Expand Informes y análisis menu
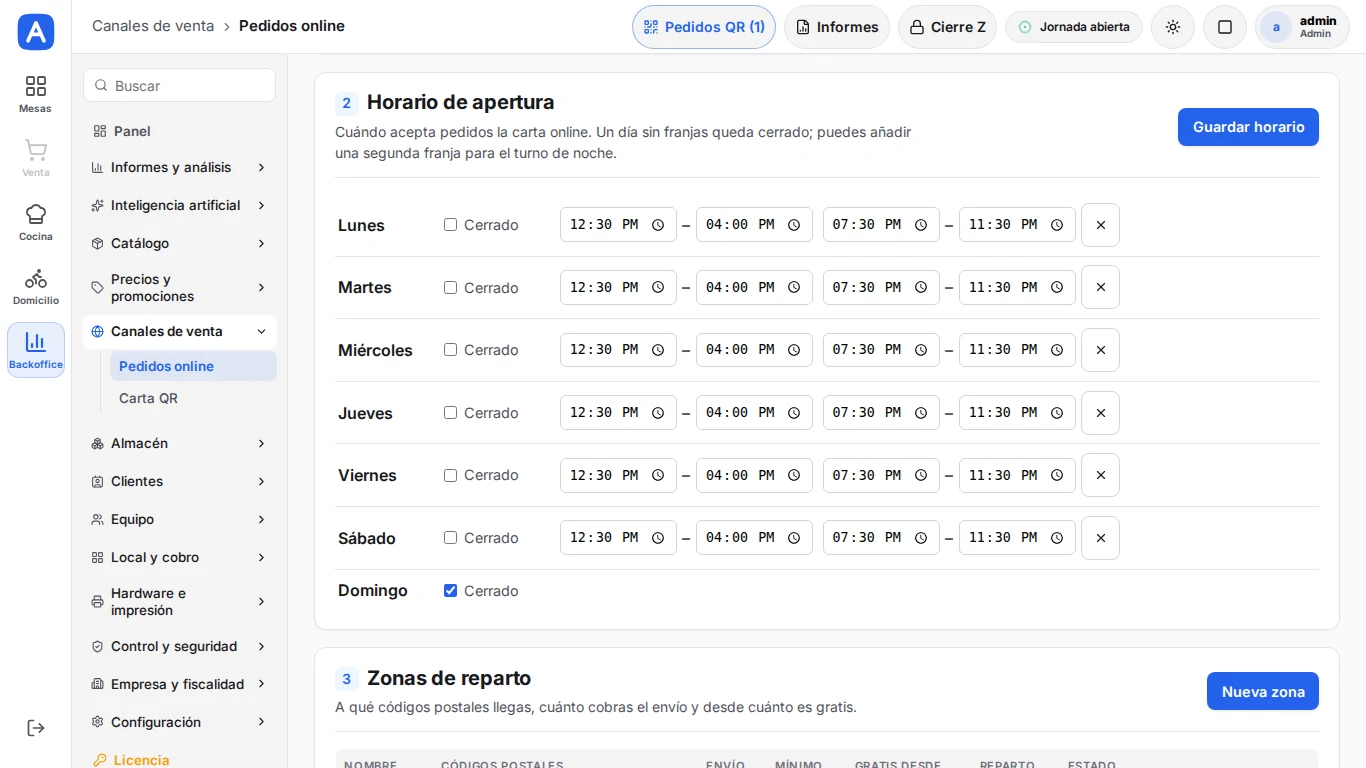 click(180, 168)
